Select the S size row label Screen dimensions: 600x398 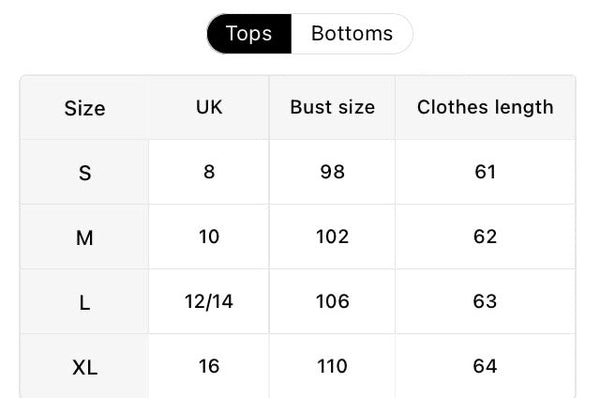click(x=85, y=173)
